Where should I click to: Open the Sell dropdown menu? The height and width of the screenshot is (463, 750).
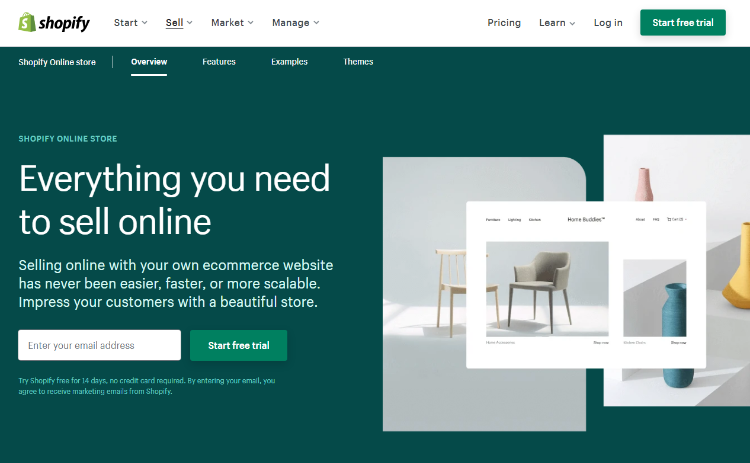point(179,22)
